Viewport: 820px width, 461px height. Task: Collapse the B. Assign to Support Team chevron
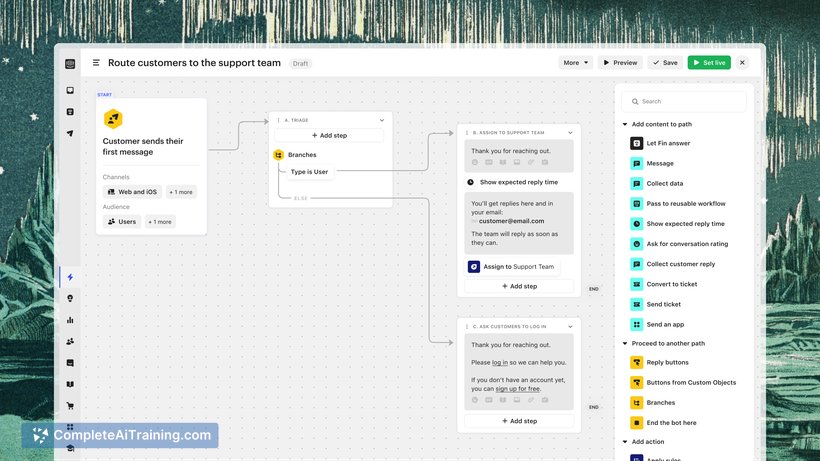point(570,133)
